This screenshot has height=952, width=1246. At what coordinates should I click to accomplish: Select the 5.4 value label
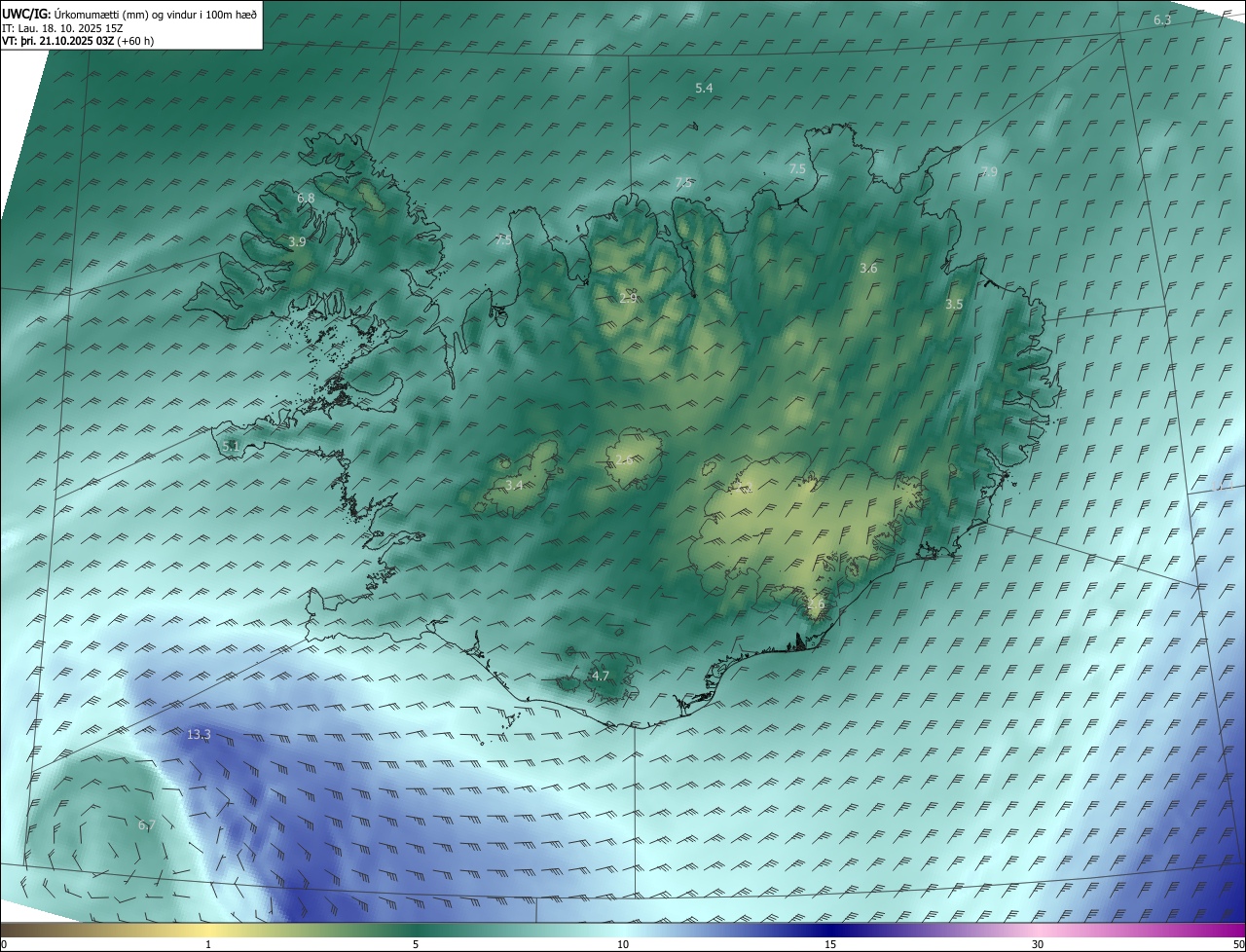coord(704,89)
